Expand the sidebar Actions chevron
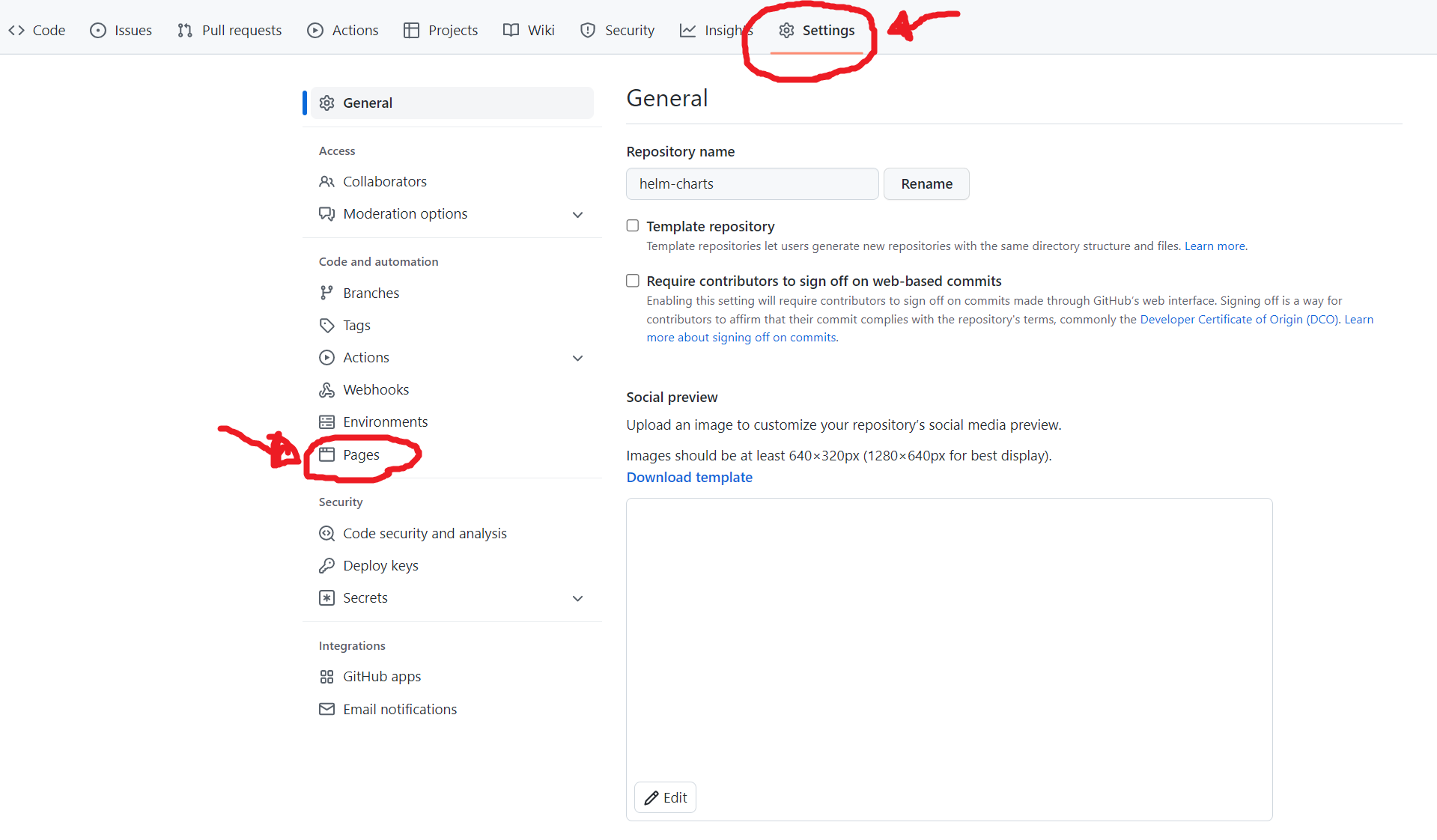 tap(577, 358)
